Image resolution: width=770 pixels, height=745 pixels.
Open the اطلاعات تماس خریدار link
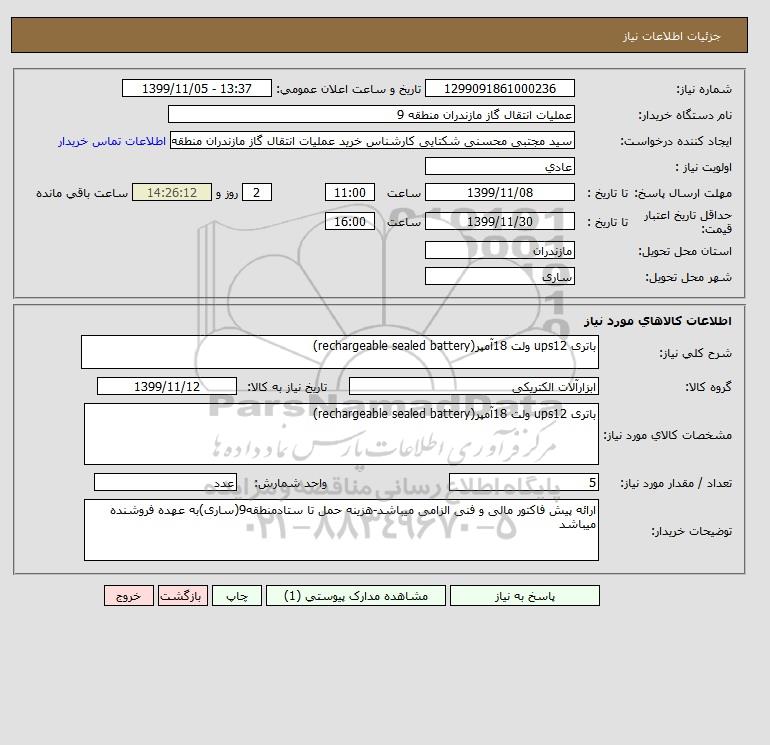coord(112,141)
